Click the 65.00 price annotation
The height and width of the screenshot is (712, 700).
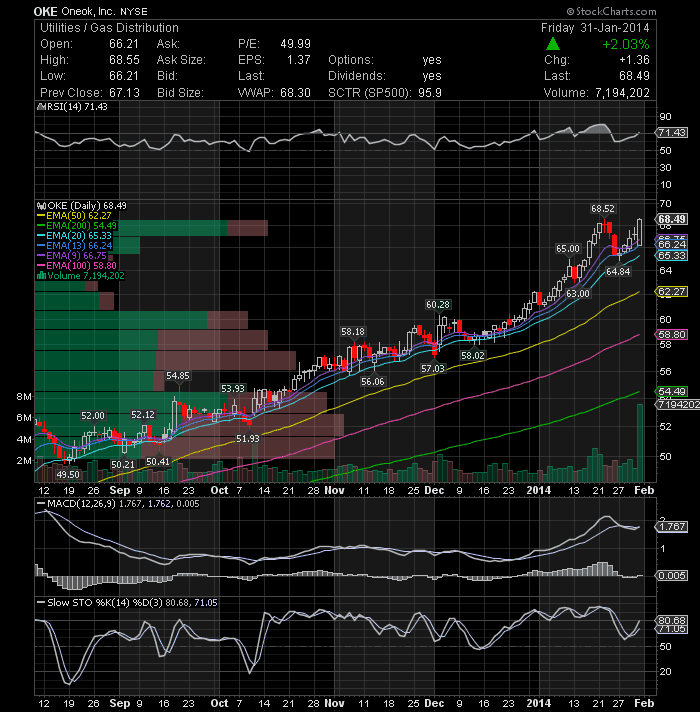point(568,249)
